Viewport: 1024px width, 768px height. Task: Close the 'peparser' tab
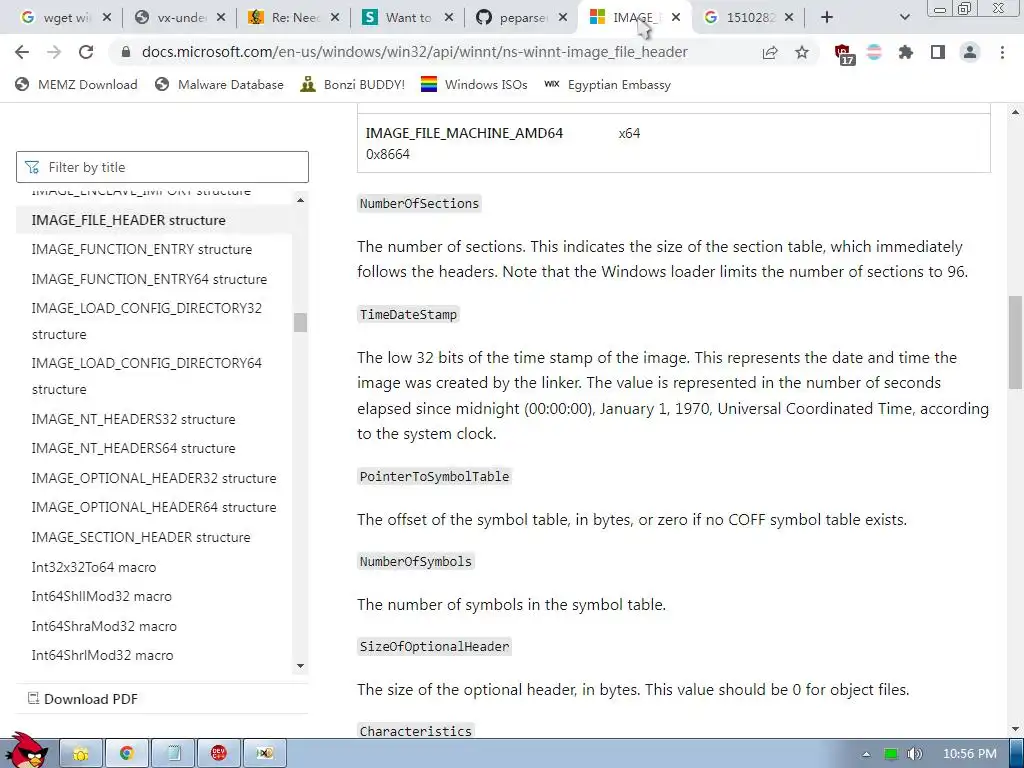[x=563, y=18]
